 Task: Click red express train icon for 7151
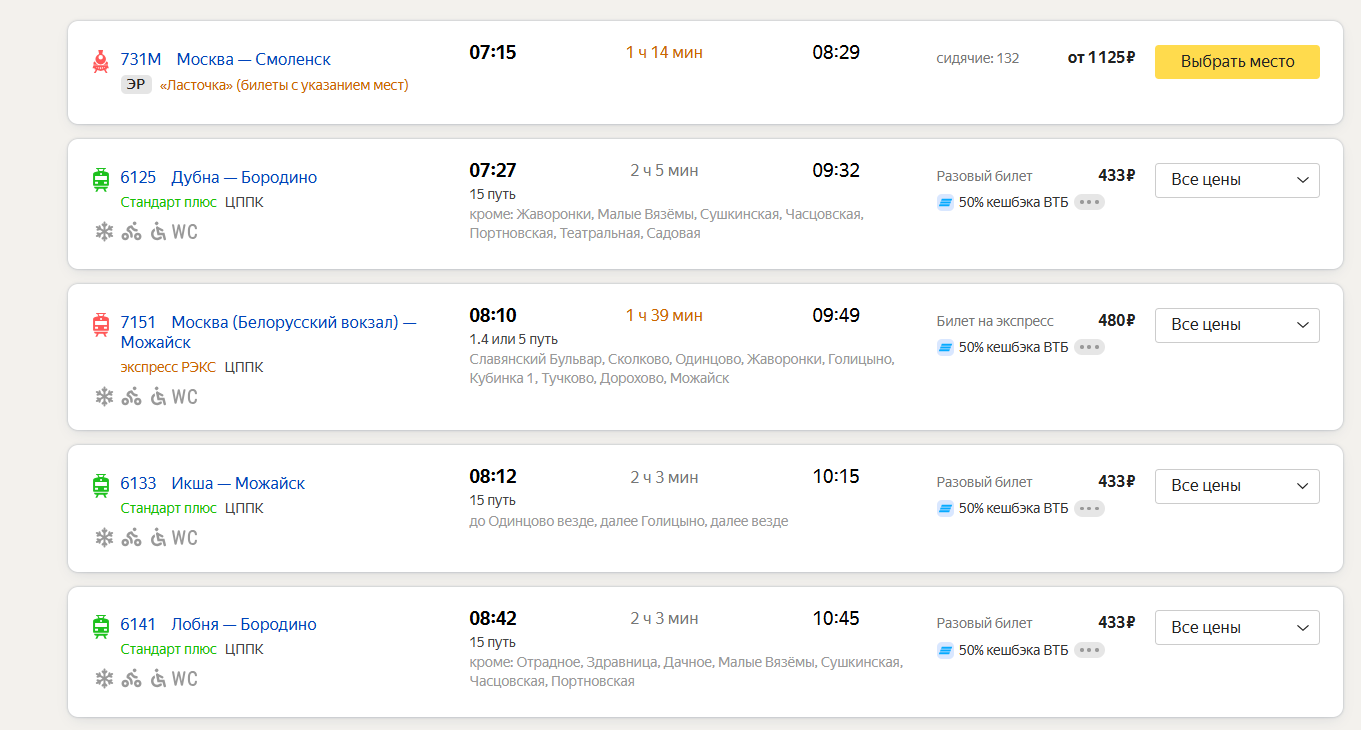point(101,324)
